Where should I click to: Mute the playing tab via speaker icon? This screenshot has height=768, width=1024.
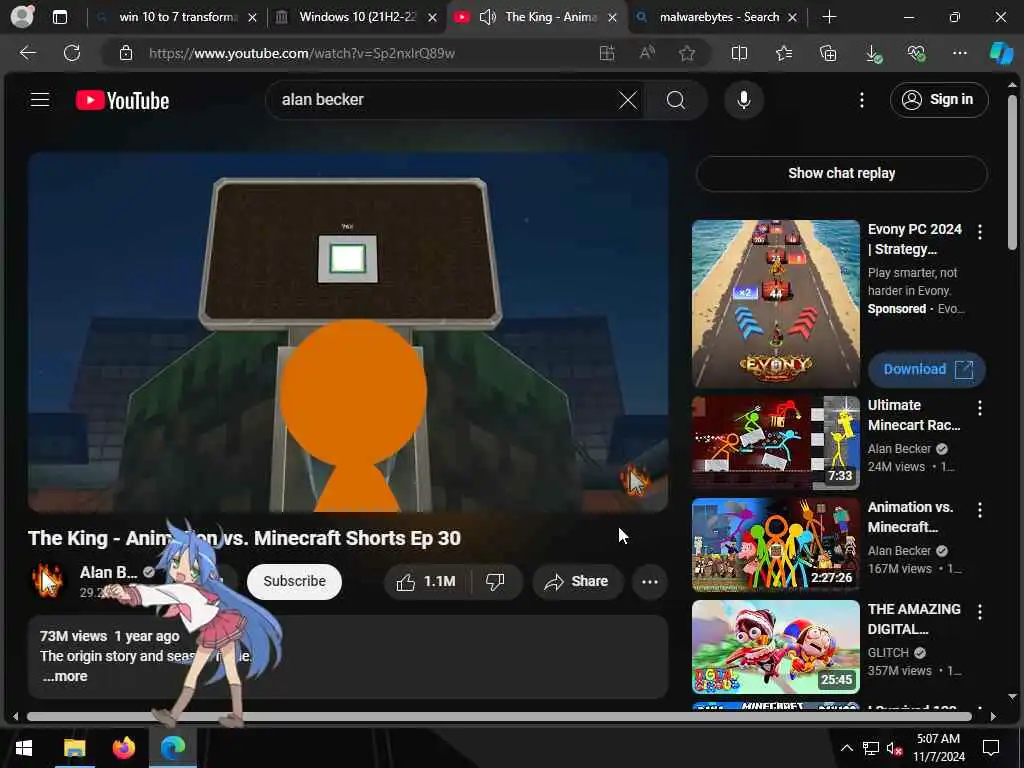[487, 17]
